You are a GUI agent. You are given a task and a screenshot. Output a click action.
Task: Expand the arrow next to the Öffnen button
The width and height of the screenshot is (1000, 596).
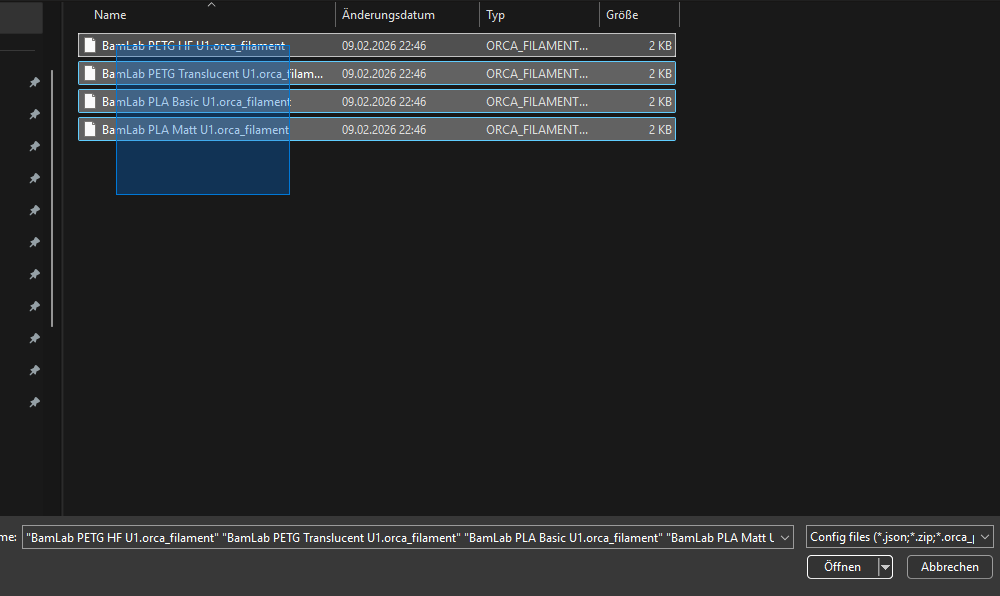click(x=885, y=567)
